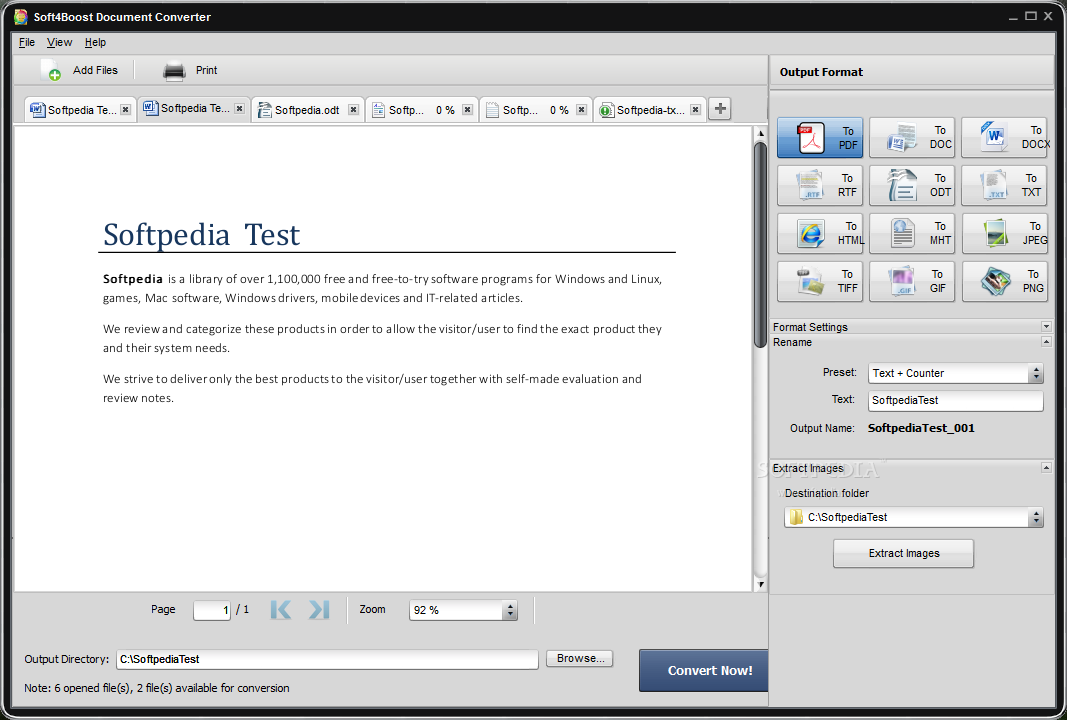This screenshot has width=1067, height=720.
Task: Switch to the Softpedia.odt tab
Action: click(307, 110)
